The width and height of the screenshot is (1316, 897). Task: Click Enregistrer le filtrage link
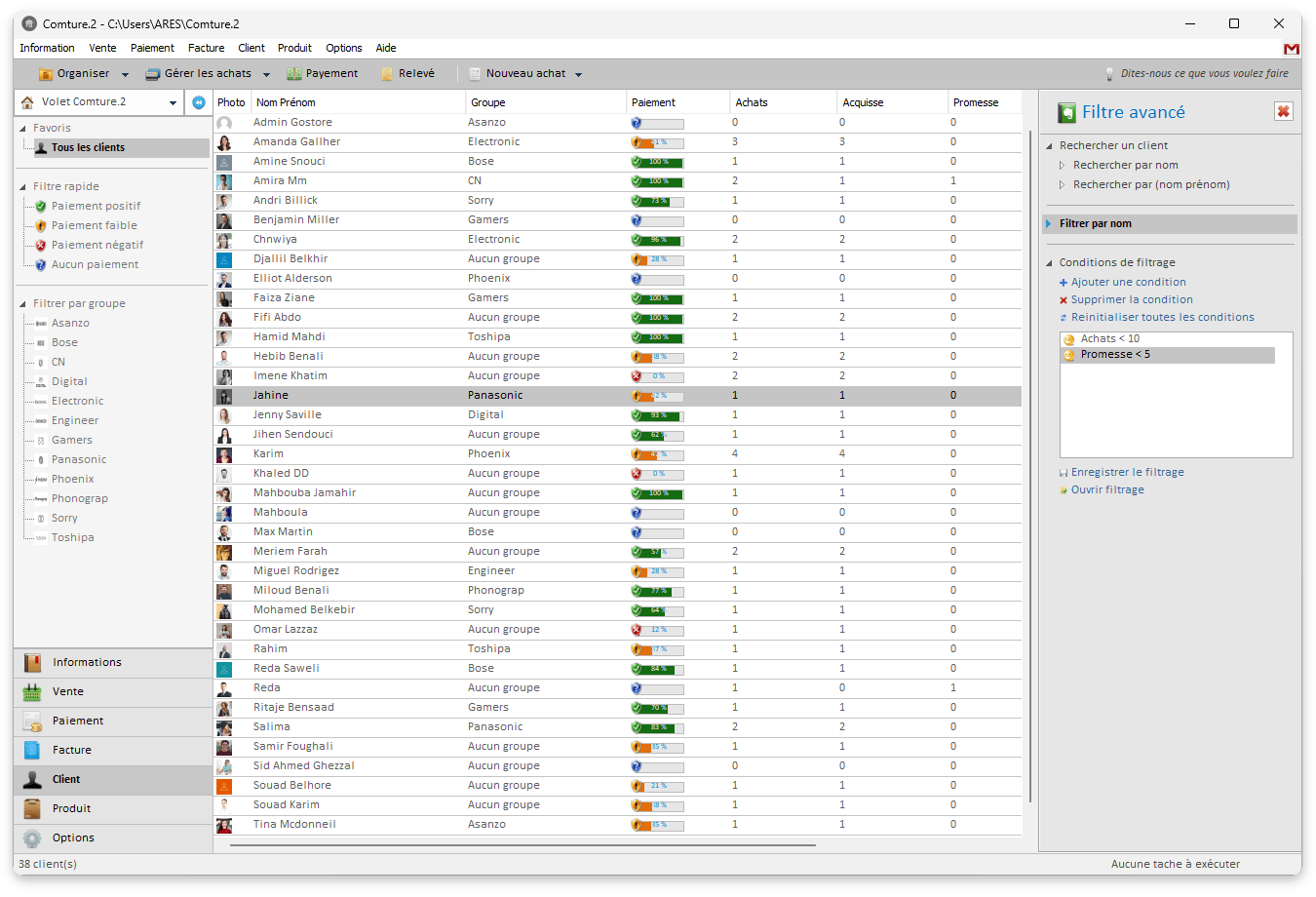tap(1127, 472)
